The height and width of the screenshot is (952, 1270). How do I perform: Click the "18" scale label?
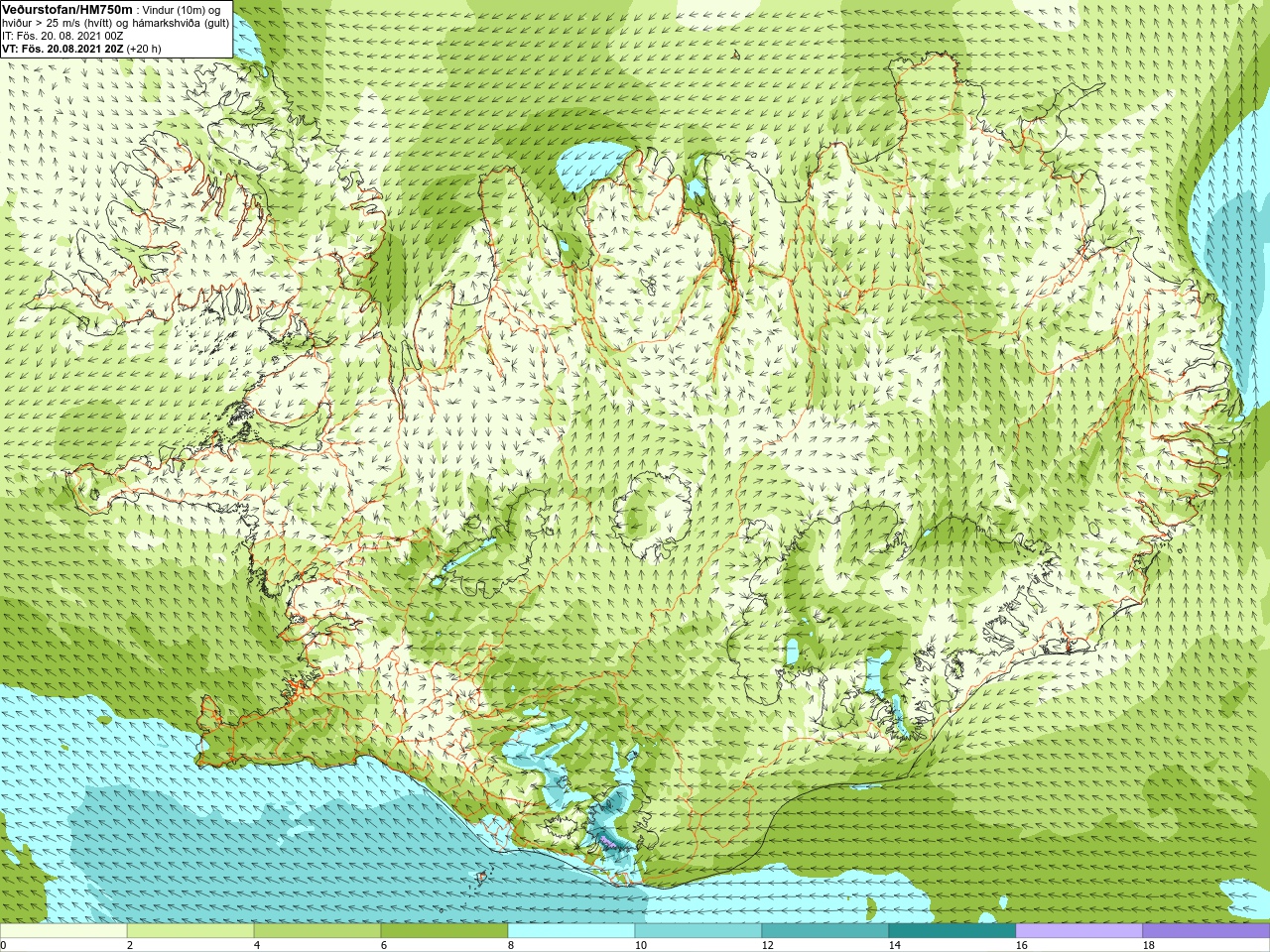click(x=1148, y=945)
